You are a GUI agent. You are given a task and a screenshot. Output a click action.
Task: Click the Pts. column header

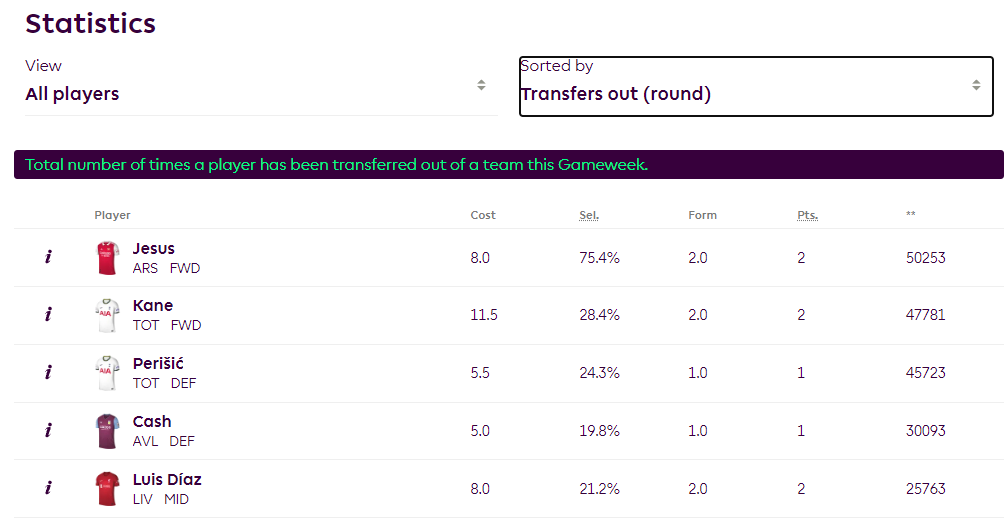[x=807, y=215]
